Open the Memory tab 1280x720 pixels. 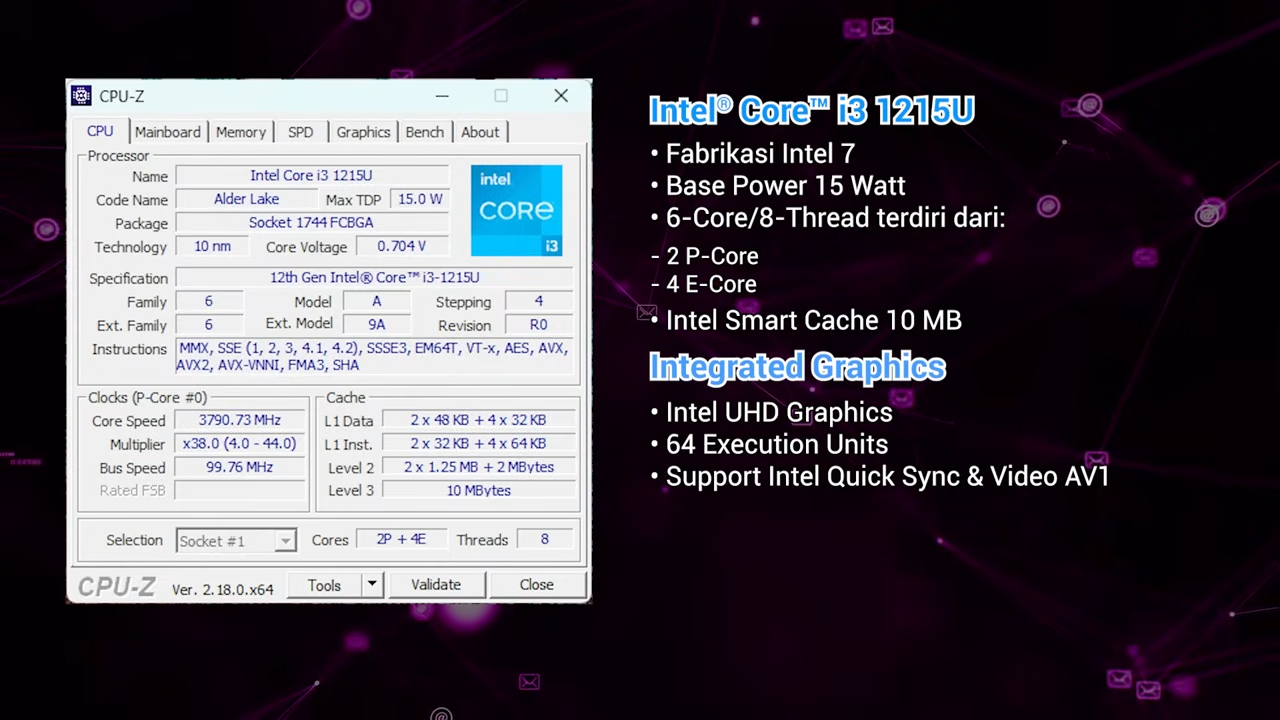[241, 132]
